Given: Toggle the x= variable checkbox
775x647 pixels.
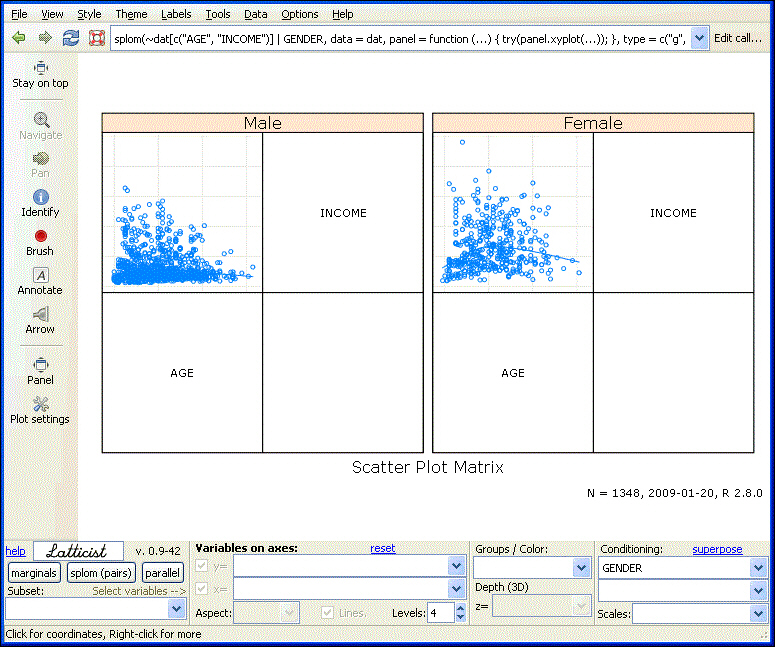Looking at the screenshot, I should click(202, 588).
